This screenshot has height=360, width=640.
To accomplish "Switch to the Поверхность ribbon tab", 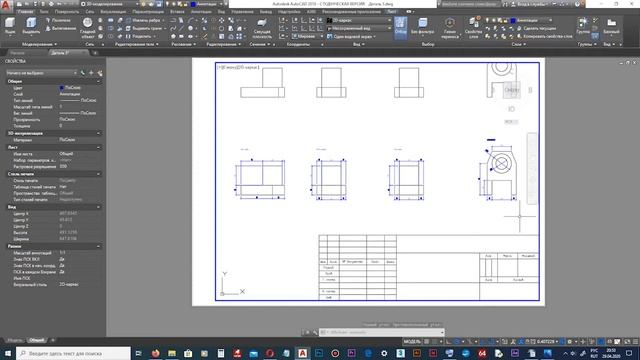I will pyautogui.click(x=67, y=12).
